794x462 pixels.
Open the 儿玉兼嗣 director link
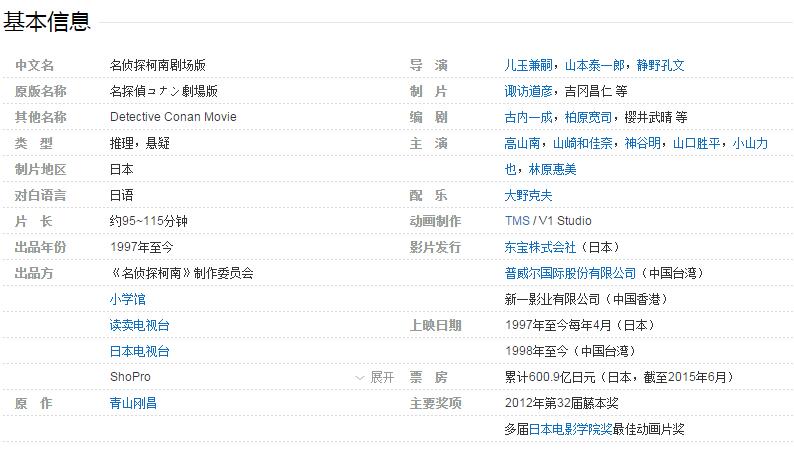click(528, 65)
